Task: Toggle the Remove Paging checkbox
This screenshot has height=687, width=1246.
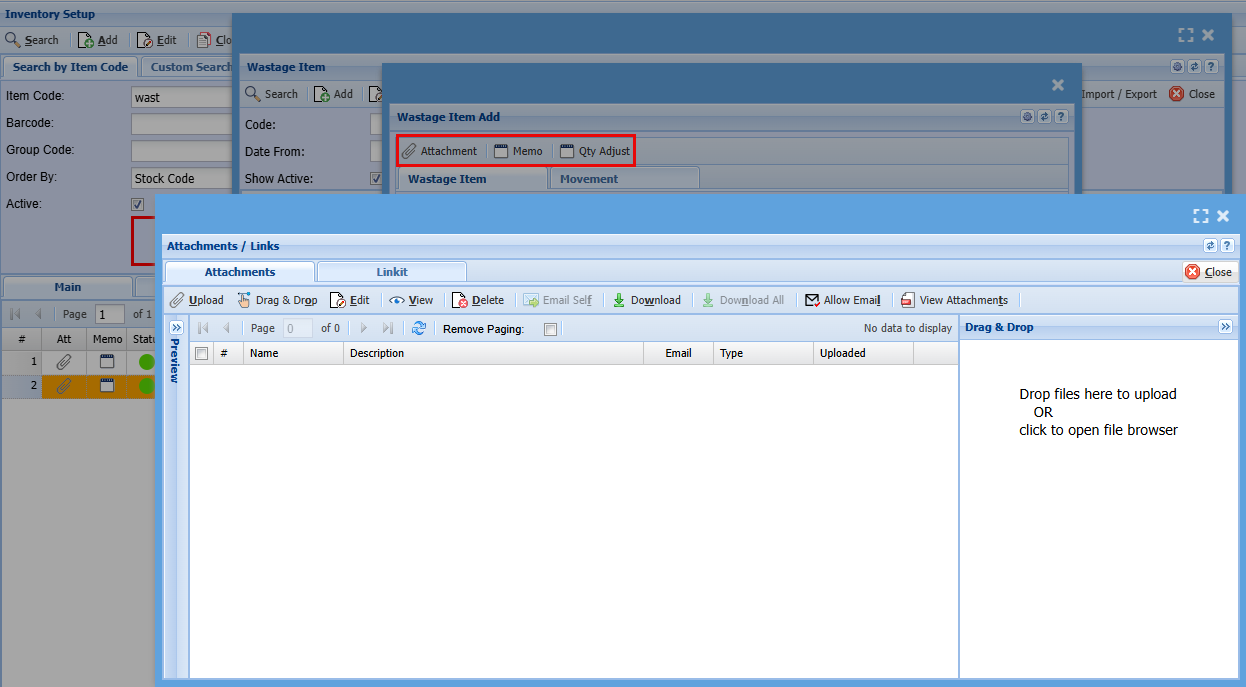Action: tap(550, 329)
